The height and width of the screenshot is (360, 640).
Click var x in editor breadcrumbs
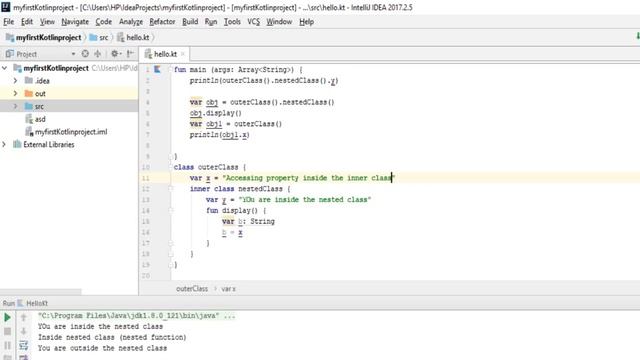pyautogui.click(x=228, y=289)
